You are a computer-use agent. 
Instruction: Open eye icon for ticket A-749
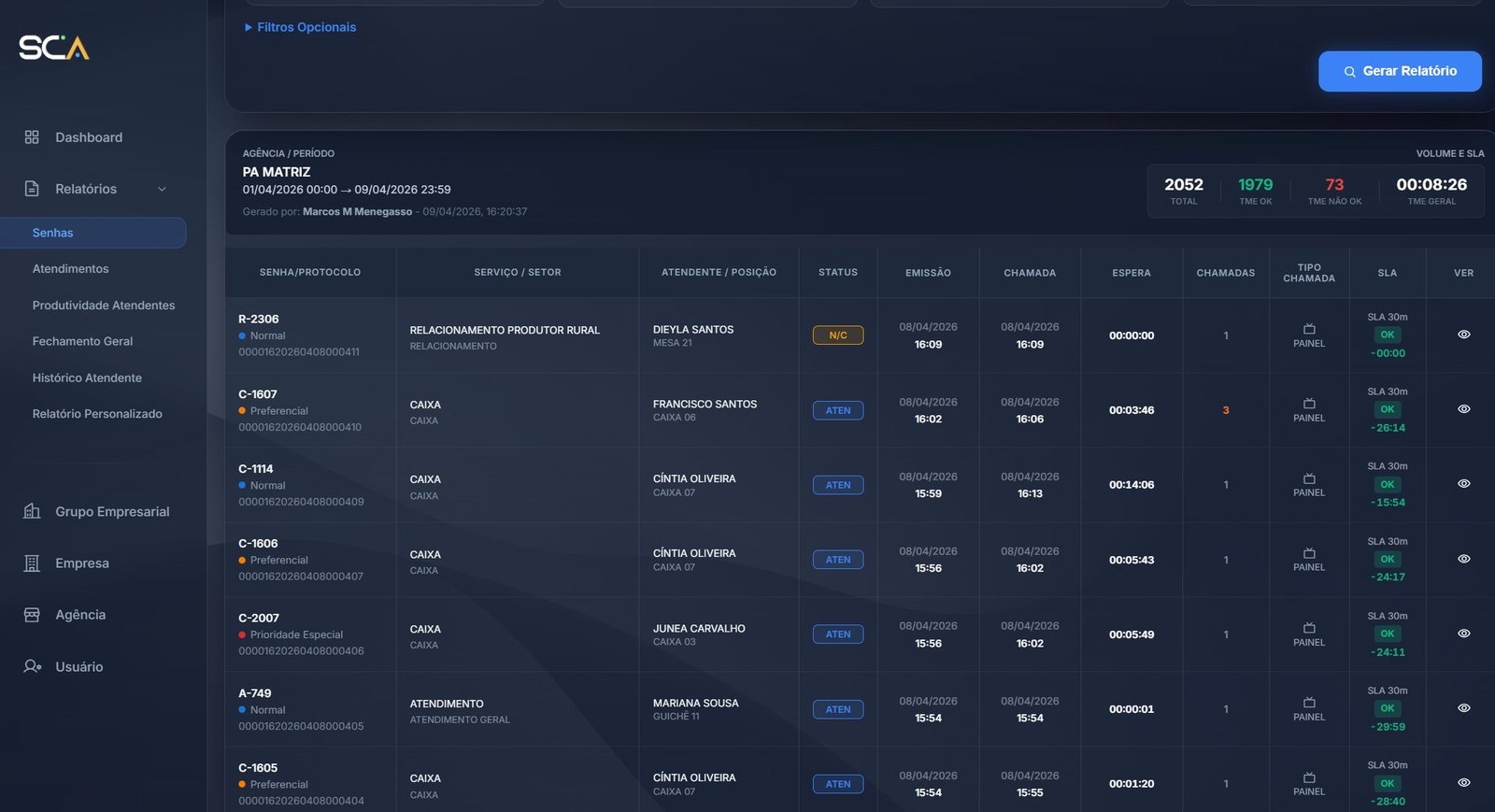1463,708
